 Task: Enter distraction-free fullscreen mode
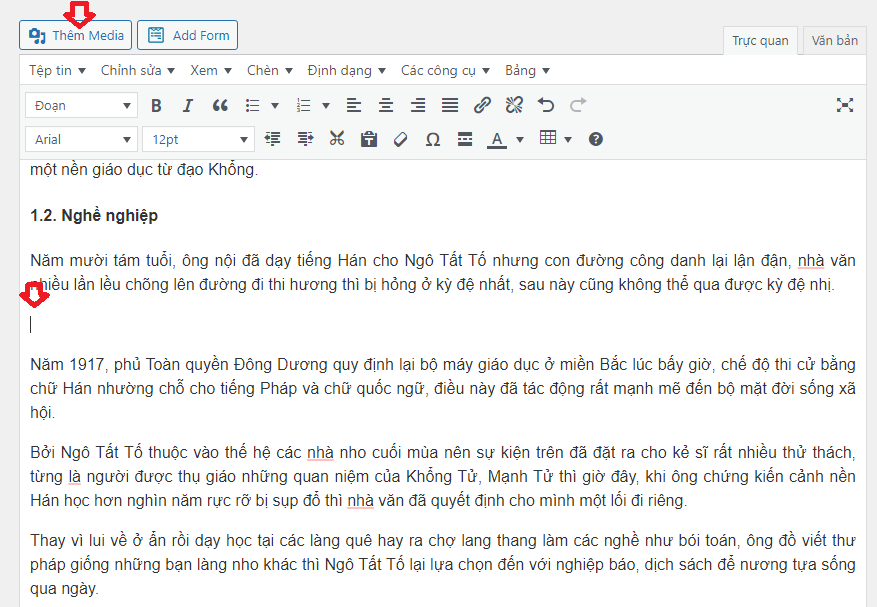coord(845,105)
